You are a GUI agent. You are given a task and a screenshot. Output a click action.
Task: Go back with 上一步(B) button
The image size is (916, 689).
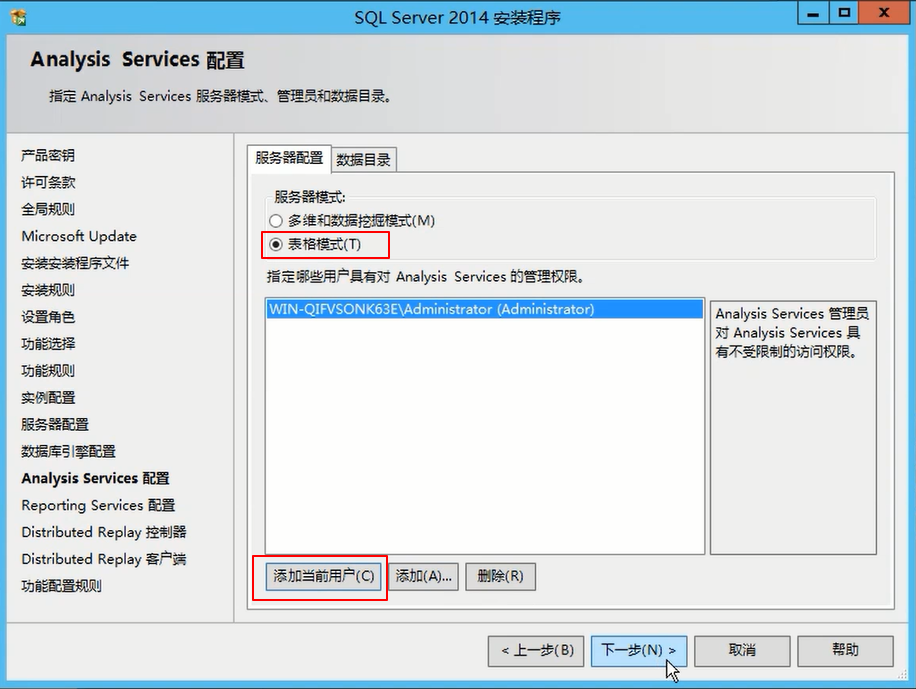click(536, 650)
